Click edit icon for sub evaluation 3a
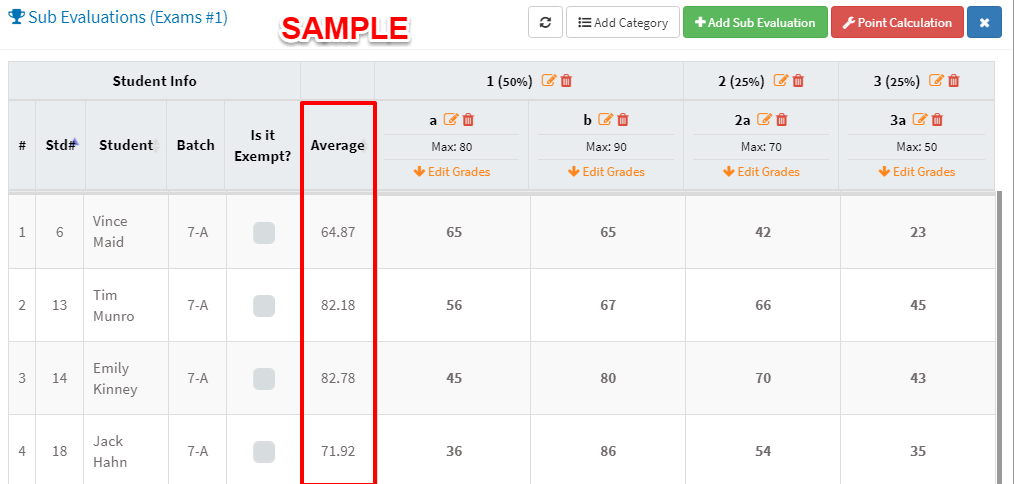Screen dimensions: 1014x484 click(x=920, y=120)
